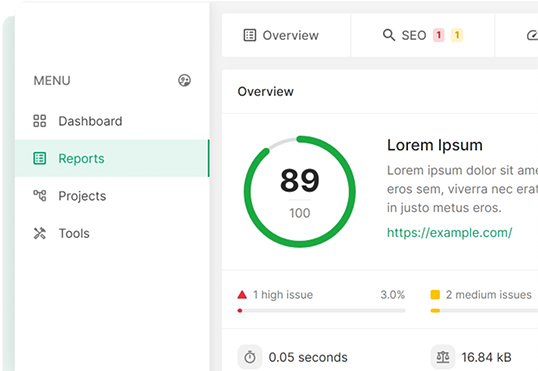Click the scales page size icon

tap(443, 357)
